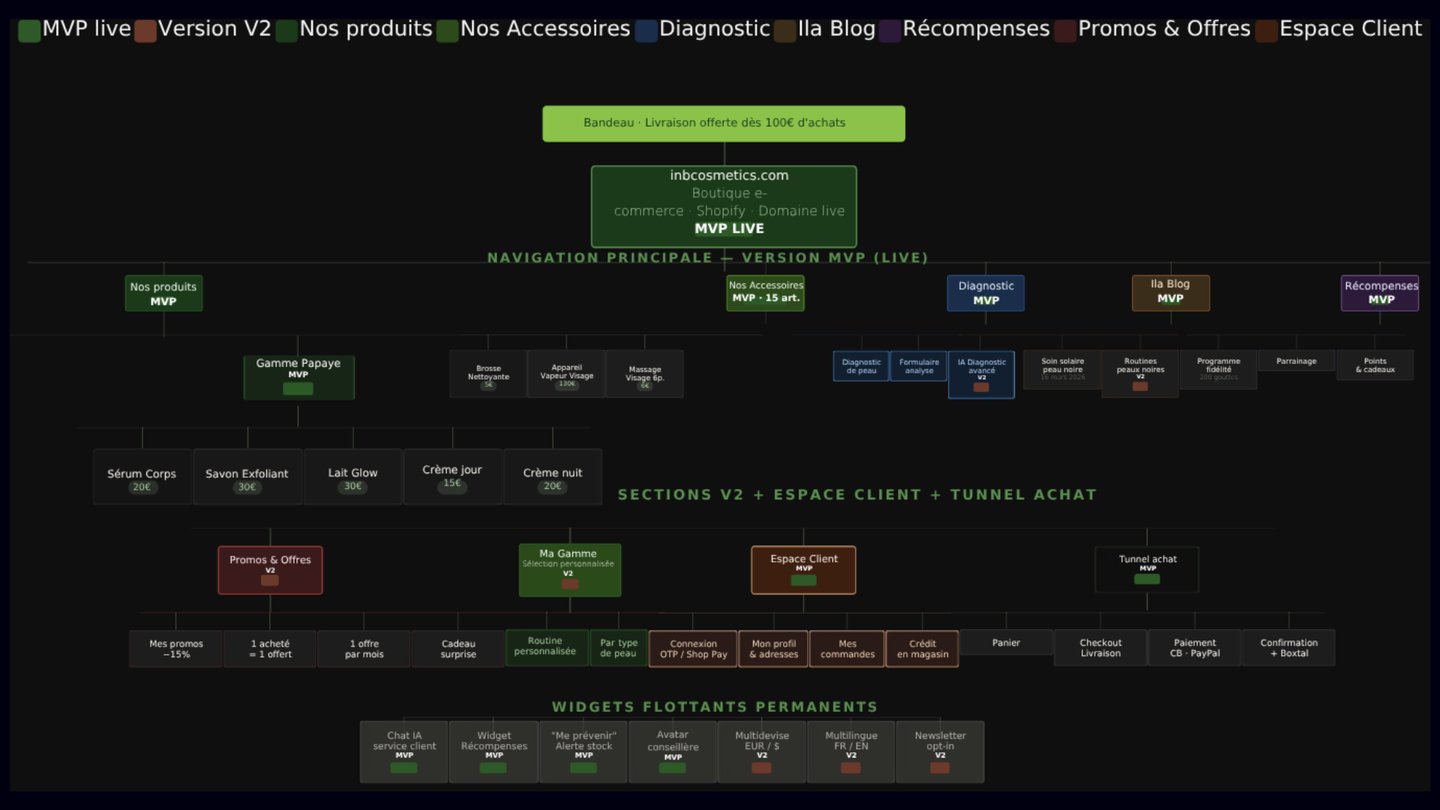The height and width of the screenshot is (810, 1440).
Task: Select the Par type de peau box
Action: tap(618, 647)
